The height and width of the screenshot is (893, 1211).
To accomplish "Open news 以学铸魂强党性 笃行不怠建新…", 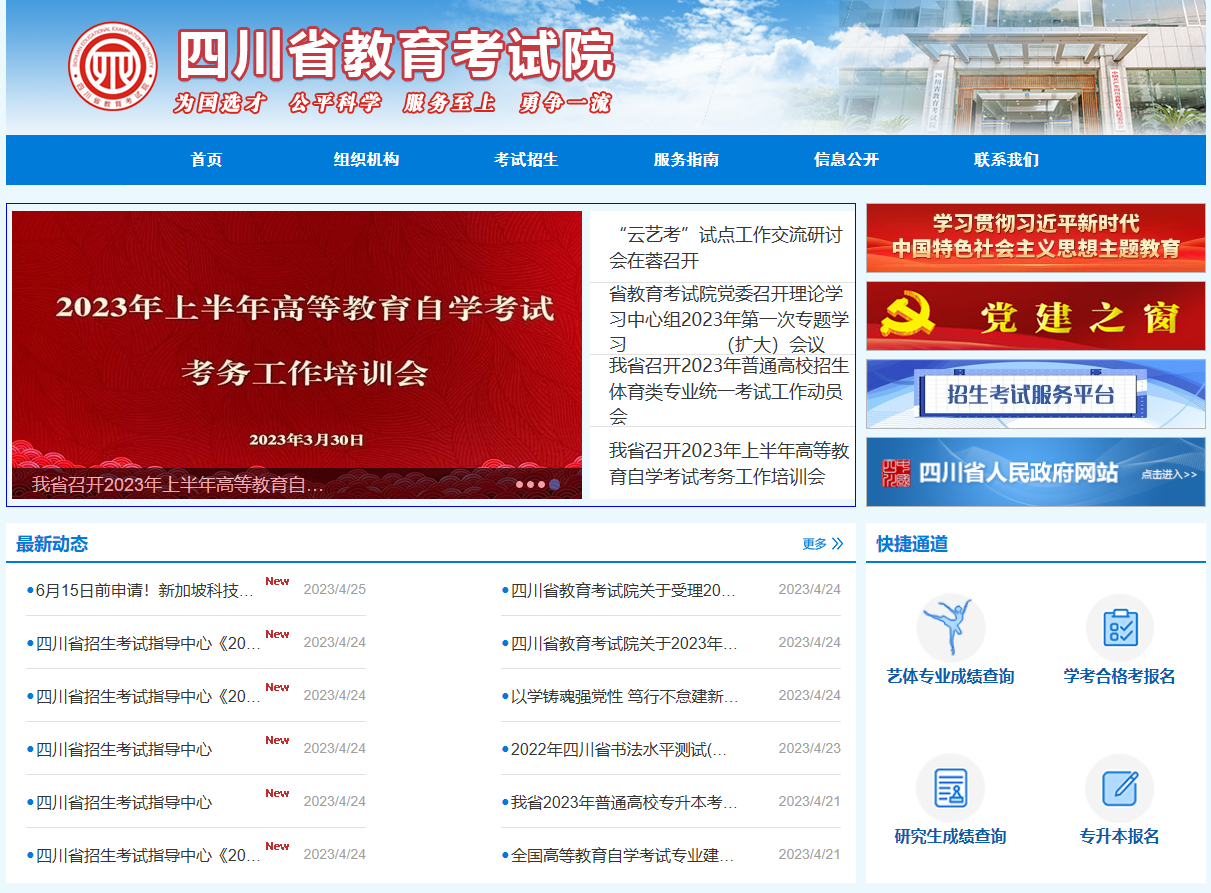I will (x=624, y=696).
